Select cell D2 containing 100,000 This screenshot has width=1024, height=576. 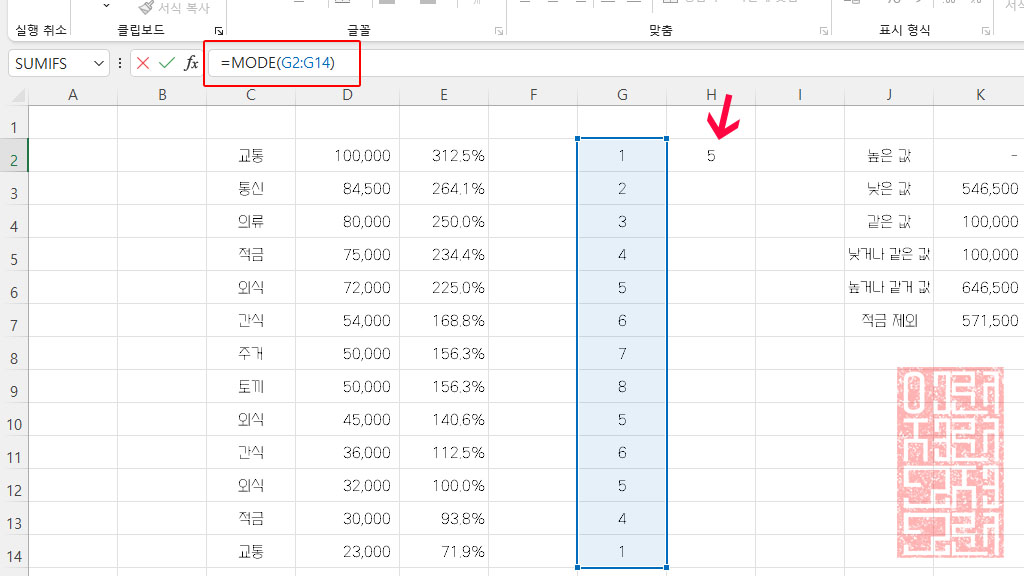click(347, 155)
